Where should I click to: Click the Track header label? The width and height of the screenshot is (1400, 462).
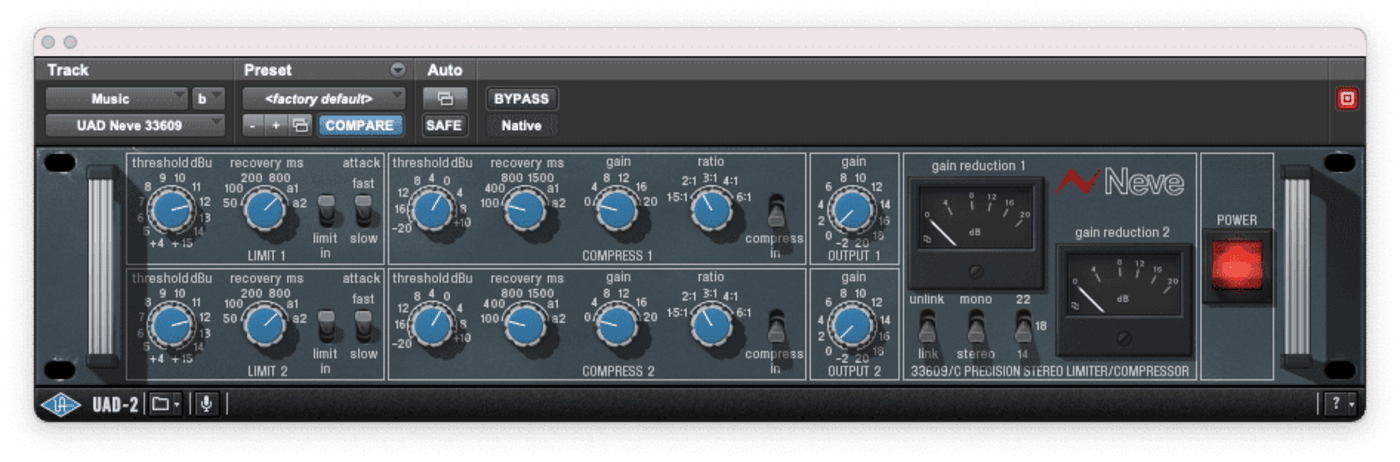click(x=67, y=70)
